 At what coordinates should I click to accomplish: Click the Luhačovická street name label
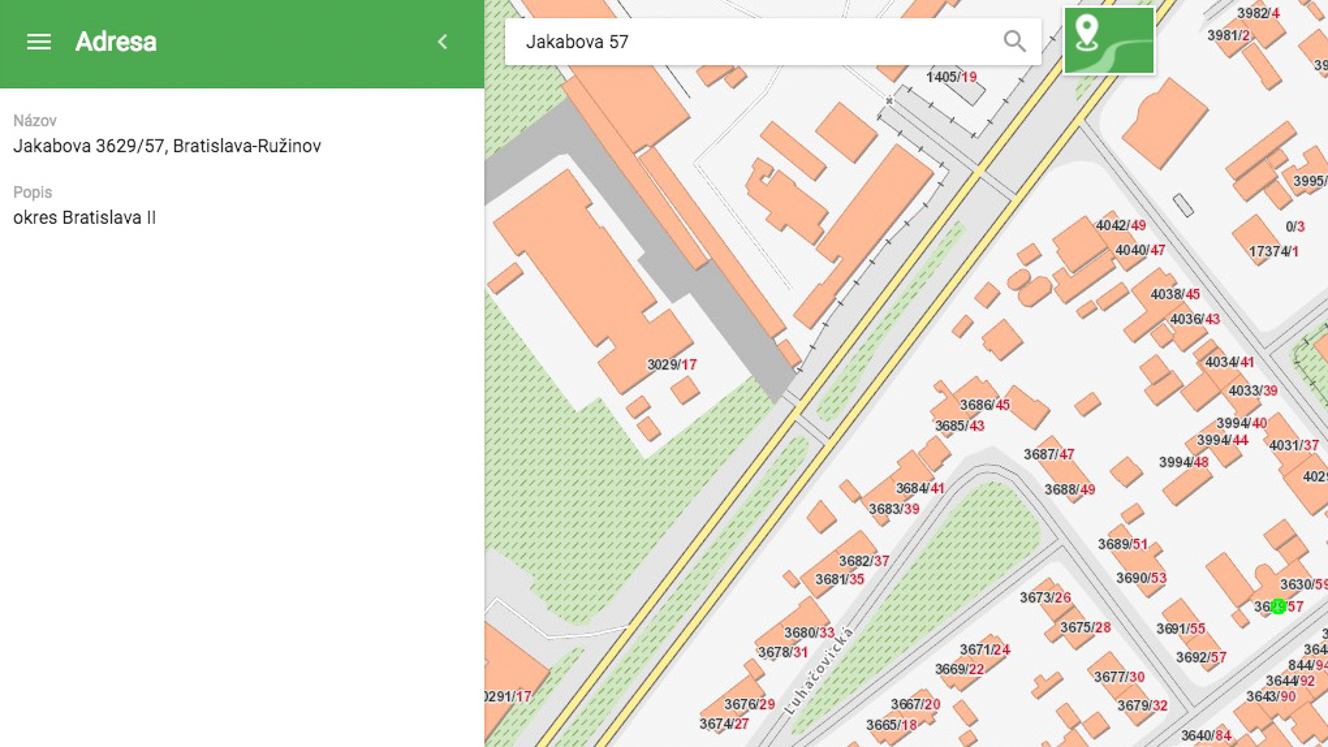tap(820, 672)
